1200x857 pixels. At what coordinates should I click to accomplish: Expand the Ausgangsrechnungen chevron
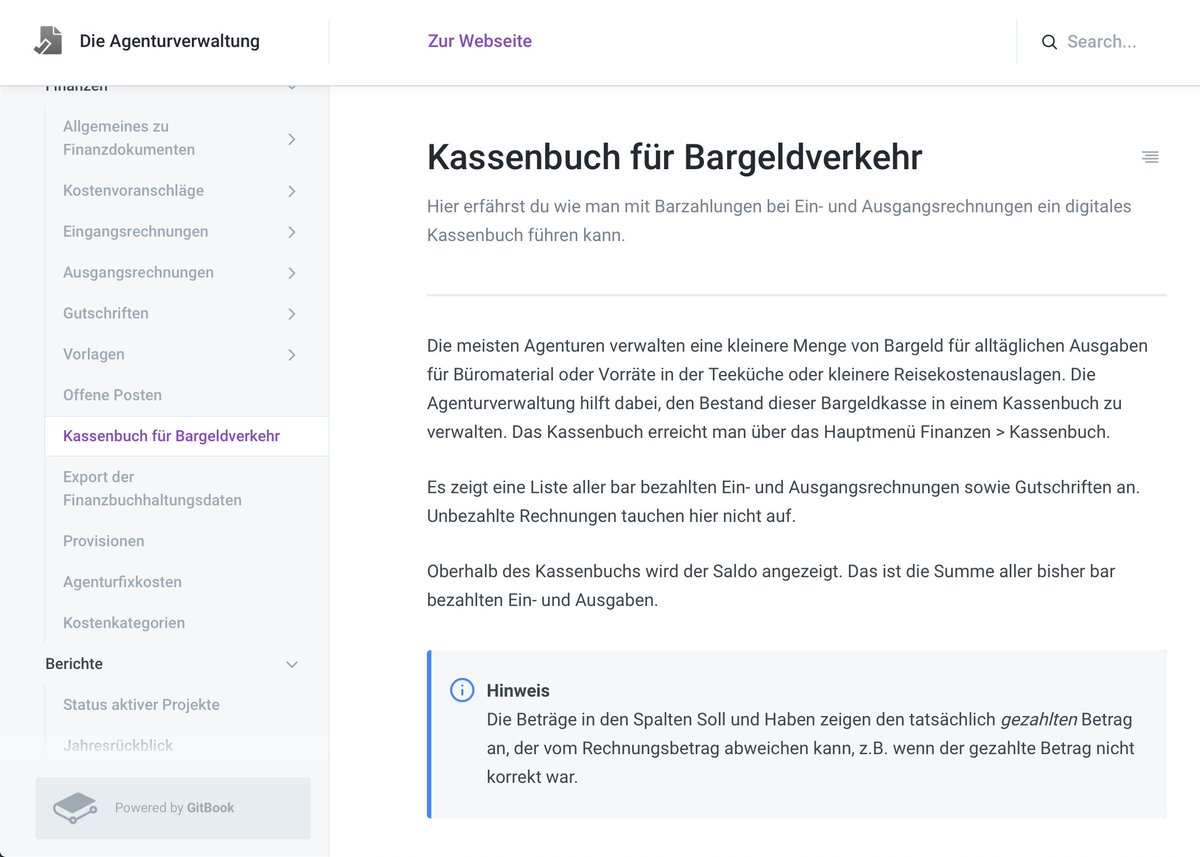(292, 273)
